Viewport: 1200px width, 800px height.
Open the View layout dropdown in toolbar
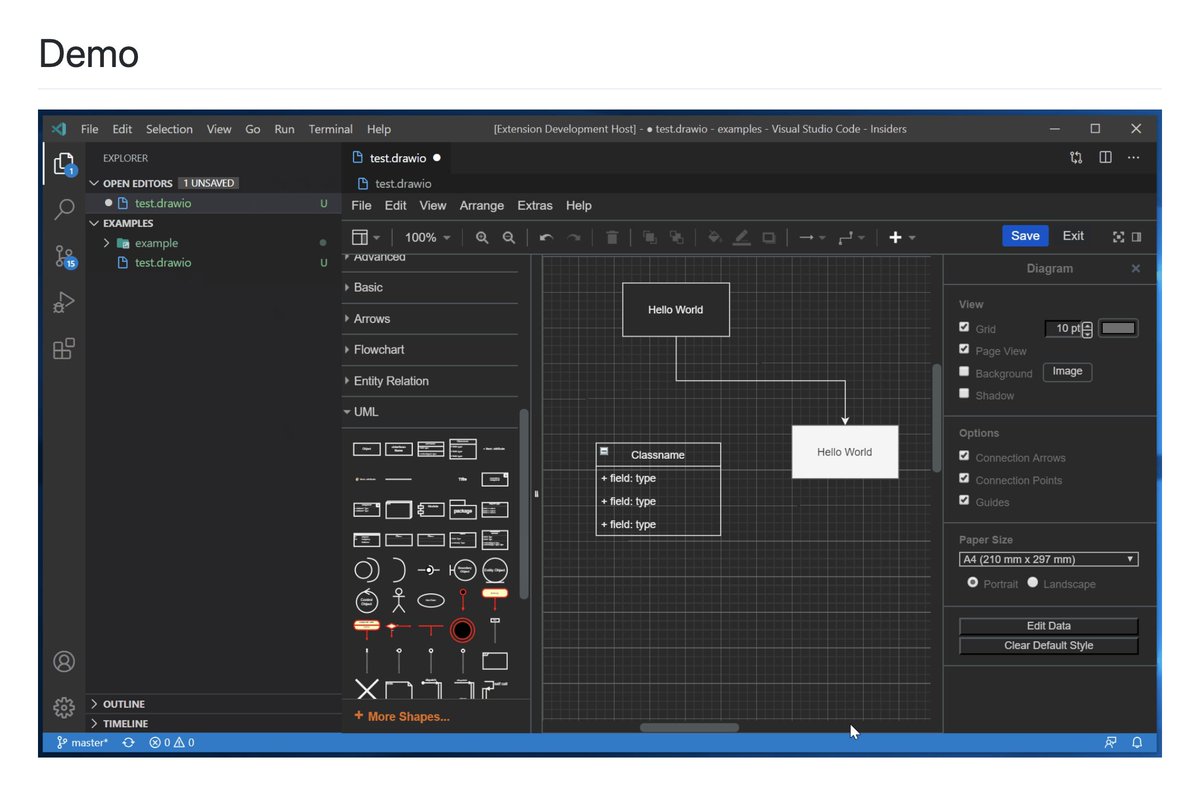pyautogui.click(x=365, y=237)
